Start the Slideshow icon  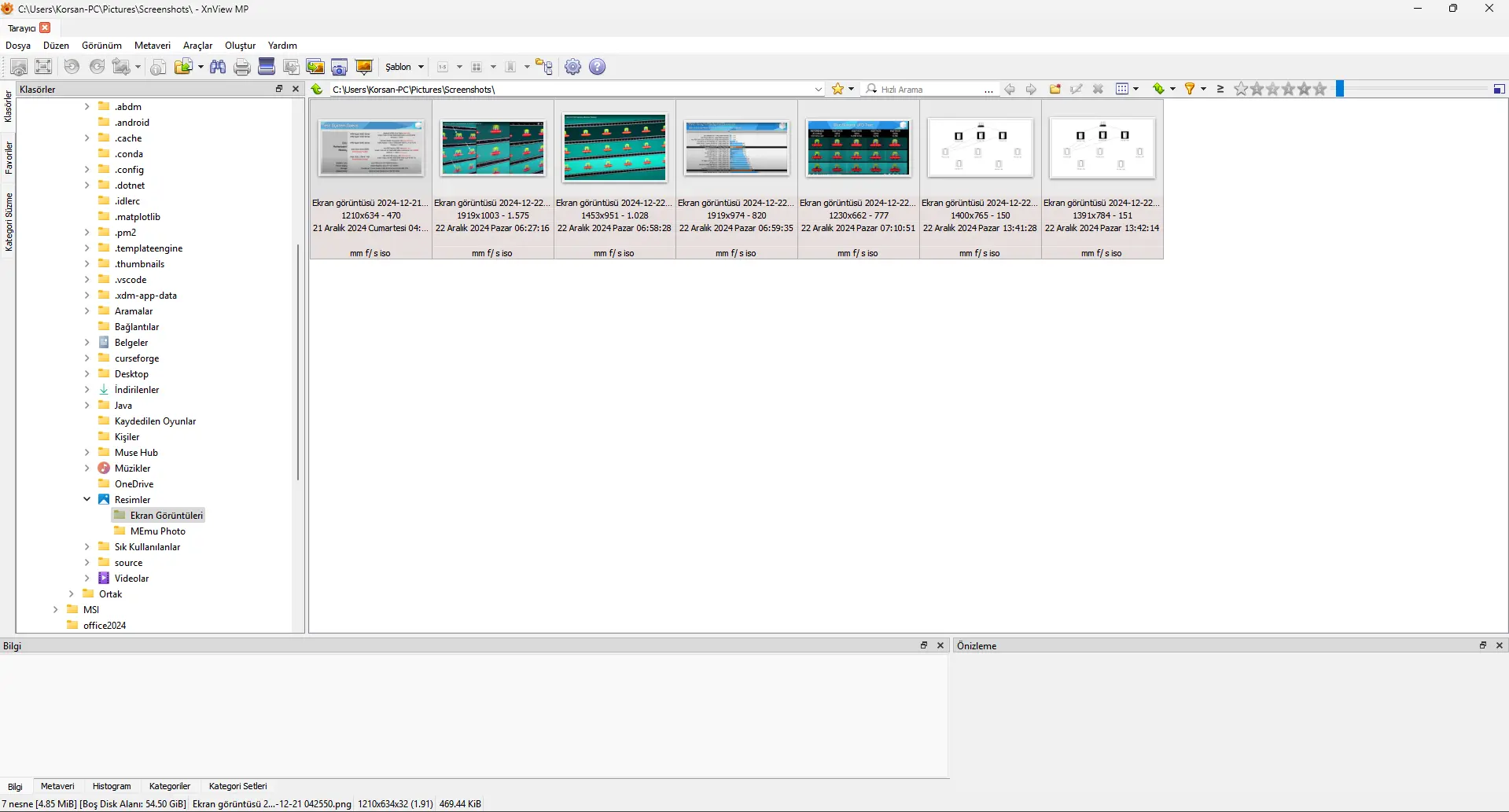[x=364, y=67]
